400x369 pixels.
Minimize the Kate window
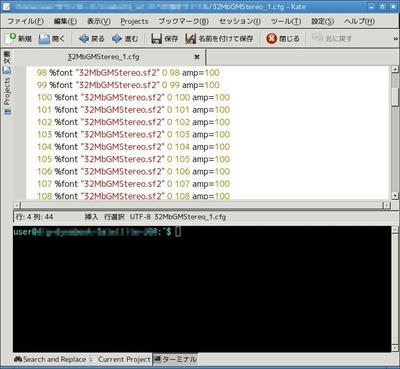tap(372, 6)
